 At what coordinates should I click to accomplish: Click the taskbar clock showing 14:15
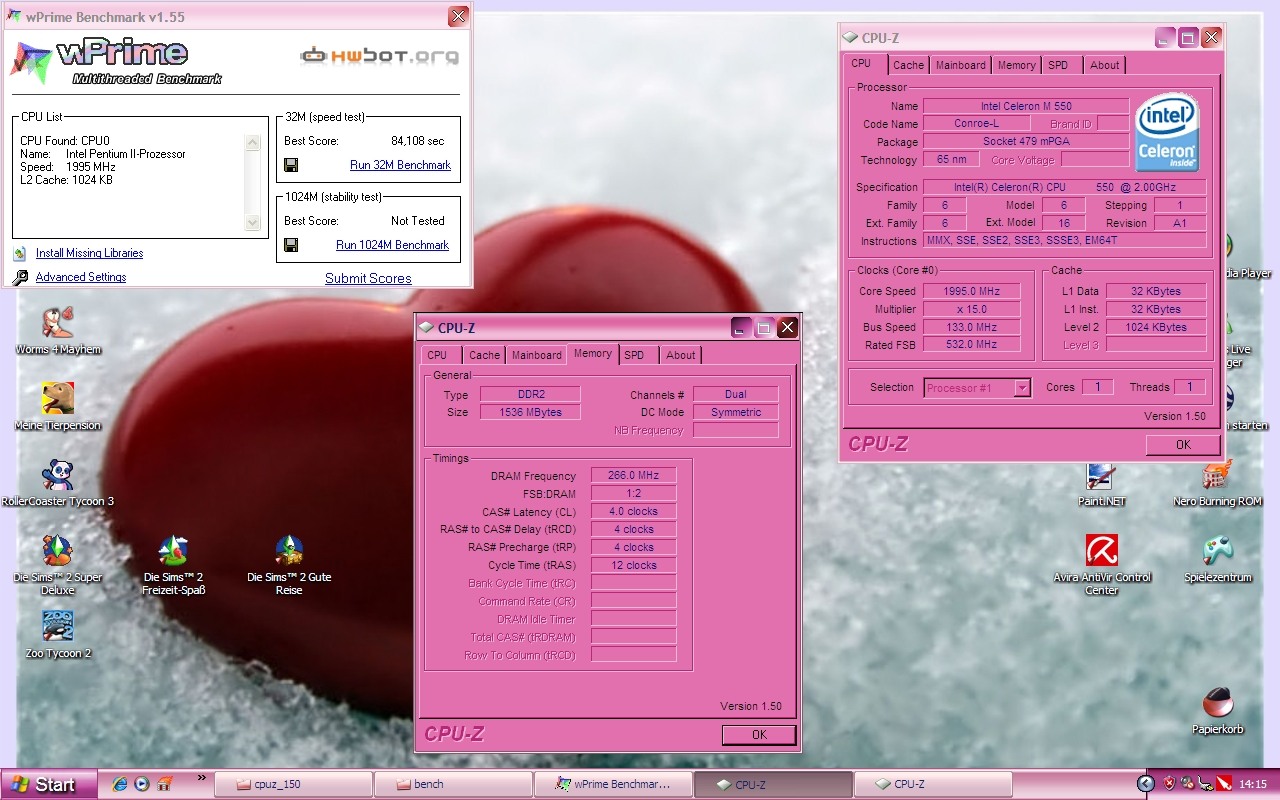click(x=1252, y=784)
